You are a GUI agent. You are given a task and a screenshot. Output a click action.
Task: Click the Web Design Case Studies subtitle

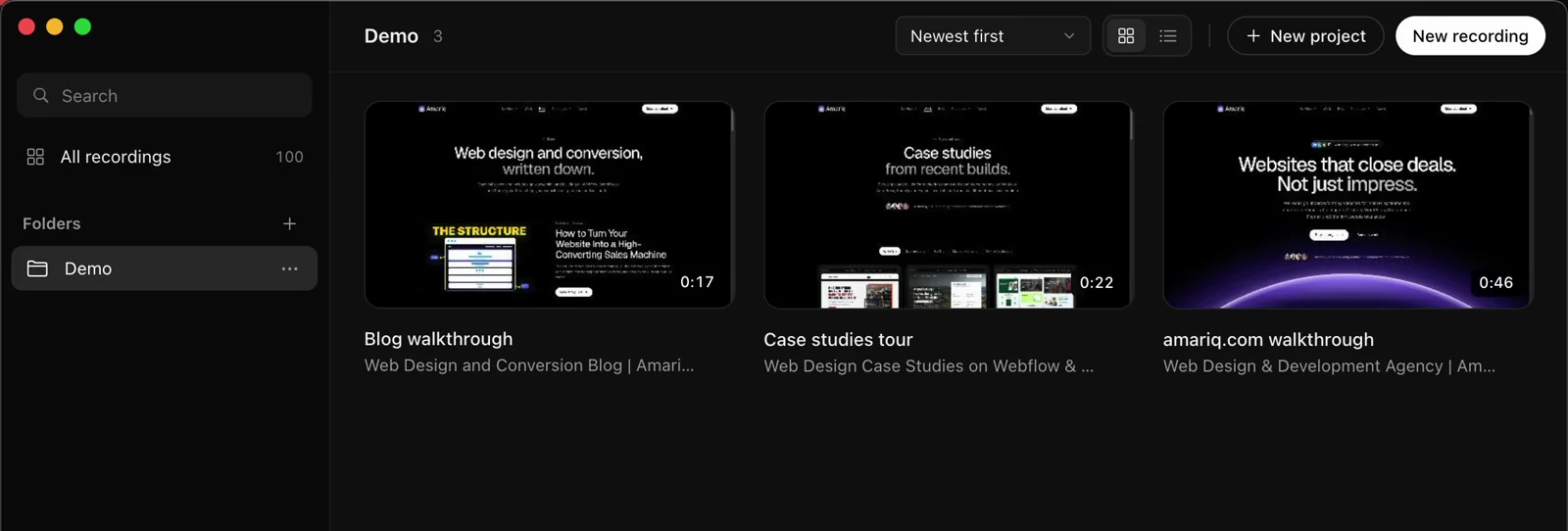[x=928, y=366]
